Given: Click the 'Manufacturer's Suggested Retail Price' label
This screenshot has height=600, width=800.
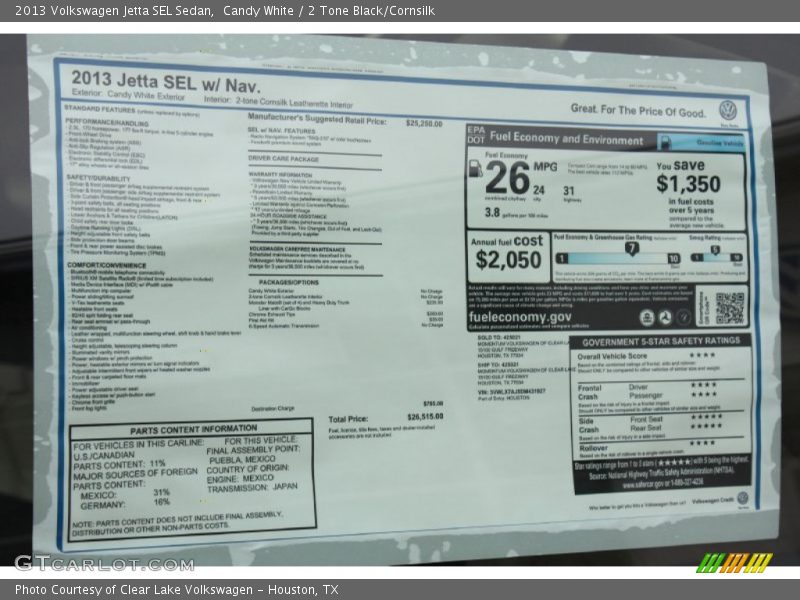Looking at the screenshot, I should pyautogui.click(x=317, y=119).
